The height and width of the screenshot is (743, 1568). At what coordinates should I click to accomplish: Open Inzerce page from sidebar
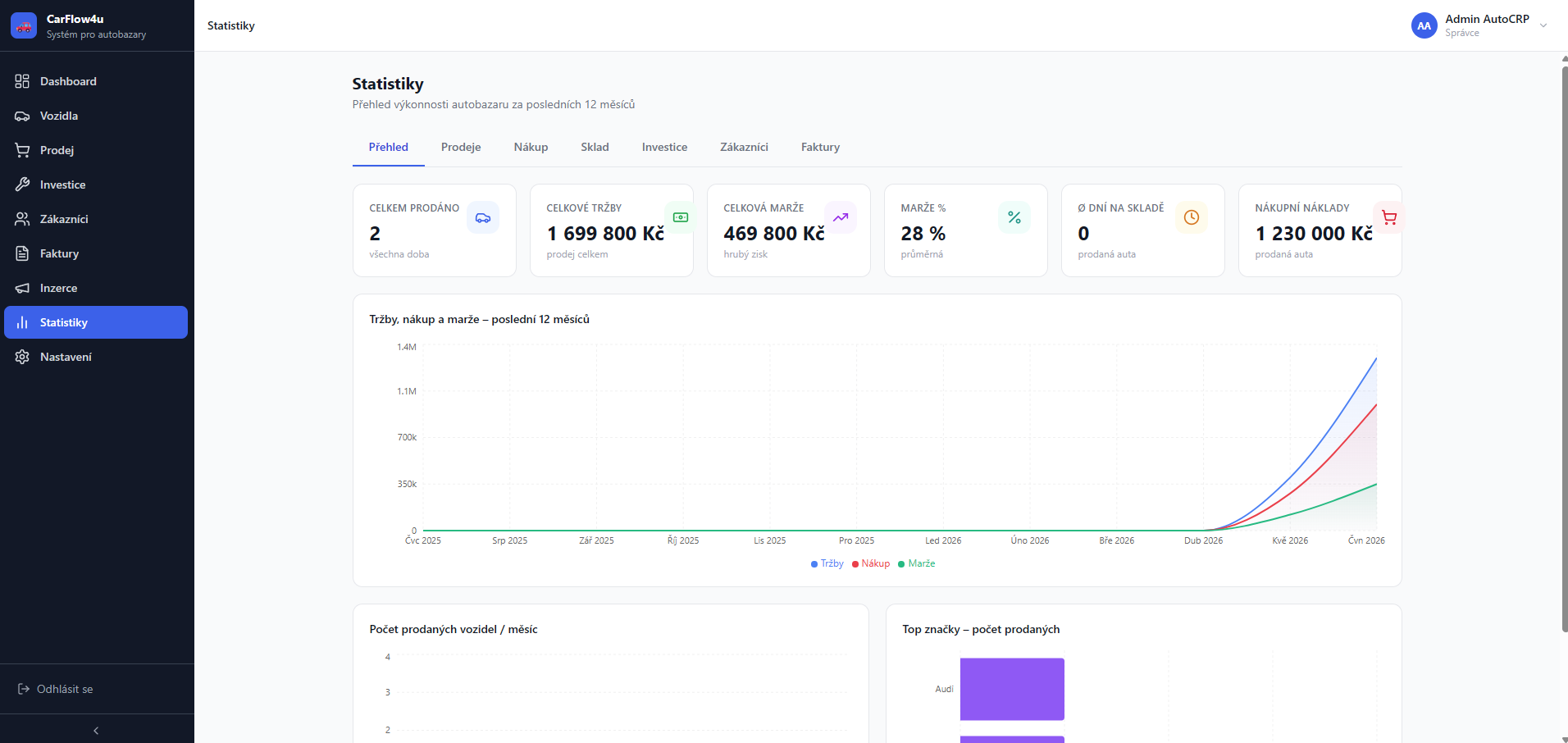click(96, 288)
